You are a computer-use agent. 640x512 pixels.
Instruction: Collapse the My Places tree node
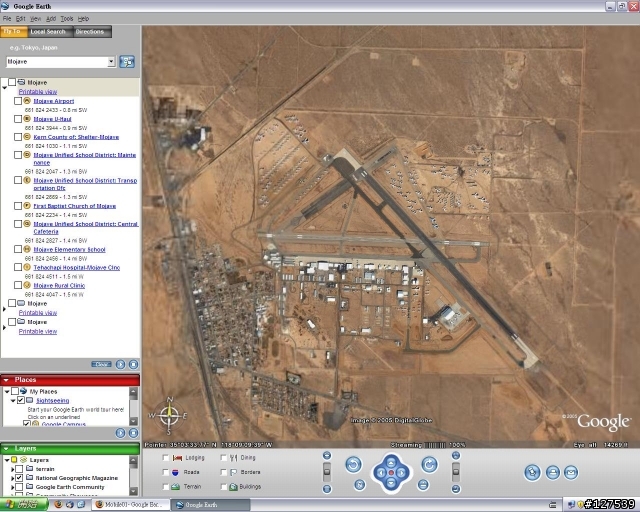[x=7, y=391]
